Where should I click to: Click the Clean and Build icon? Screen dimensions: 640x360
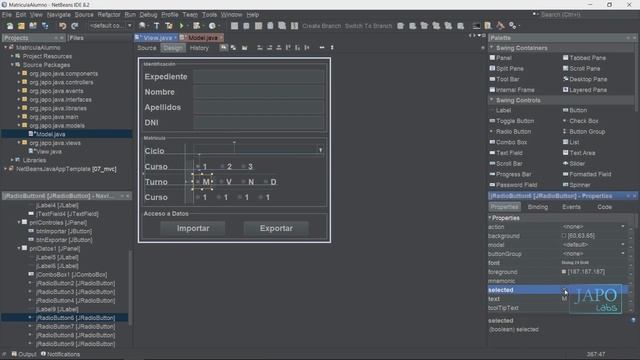tap(169, 26)
